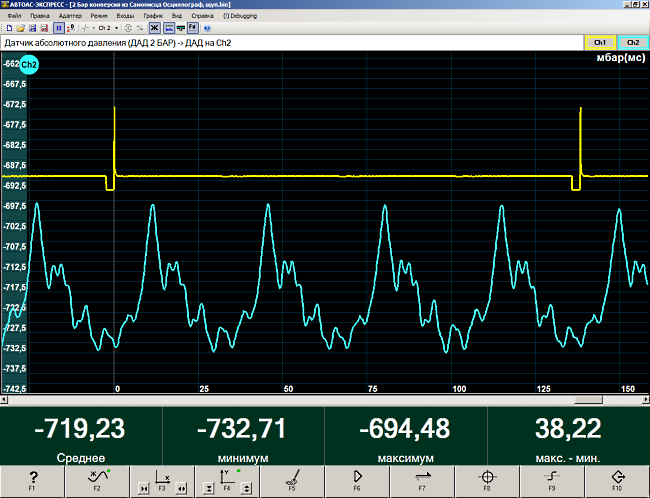Decrease vertical scale with F4 left stepper

(208, 488)
